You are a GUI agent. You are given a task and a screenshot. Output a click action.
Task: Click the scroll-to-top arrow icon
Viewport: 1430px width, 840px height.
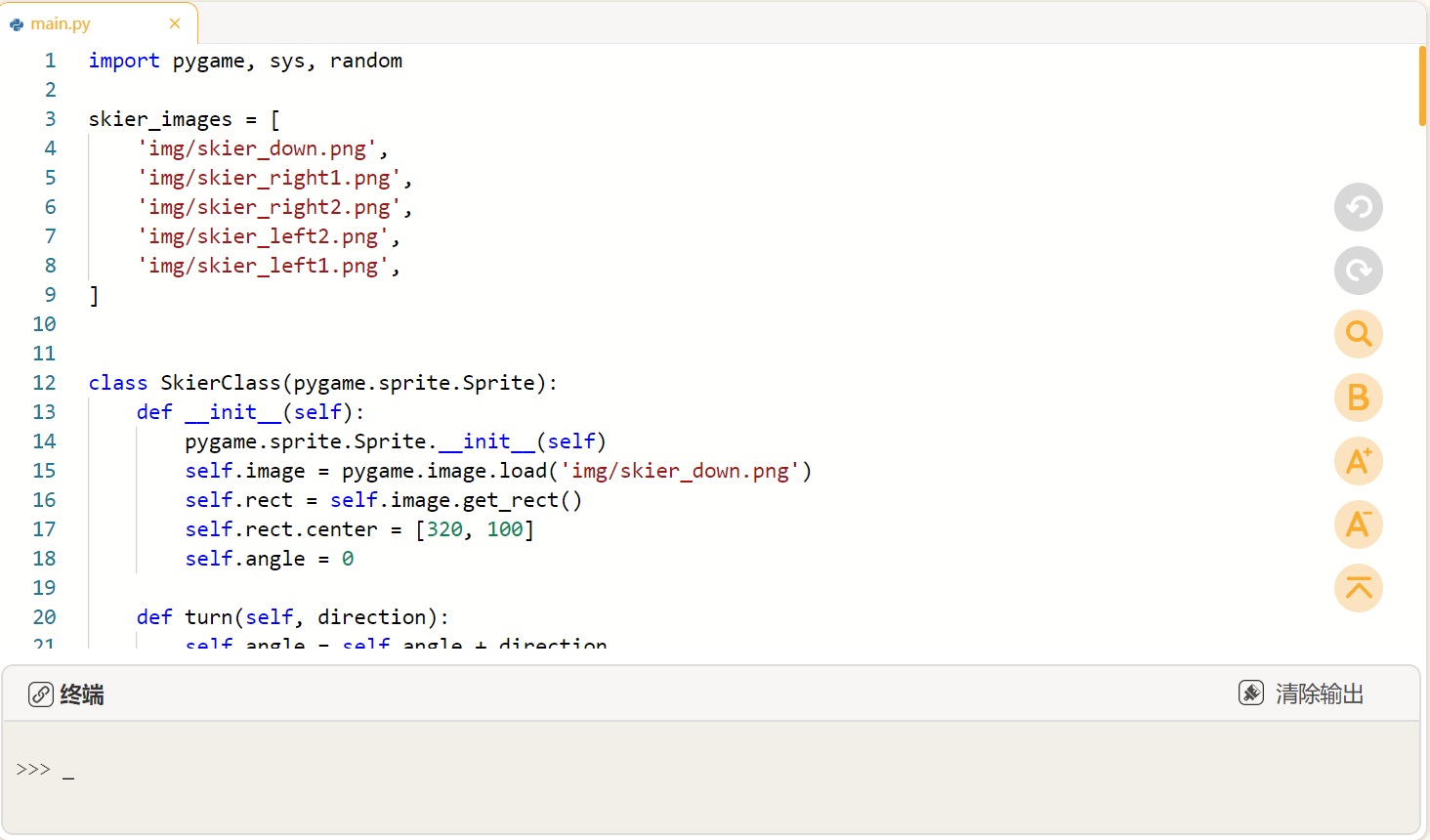tap(1359, 588)
